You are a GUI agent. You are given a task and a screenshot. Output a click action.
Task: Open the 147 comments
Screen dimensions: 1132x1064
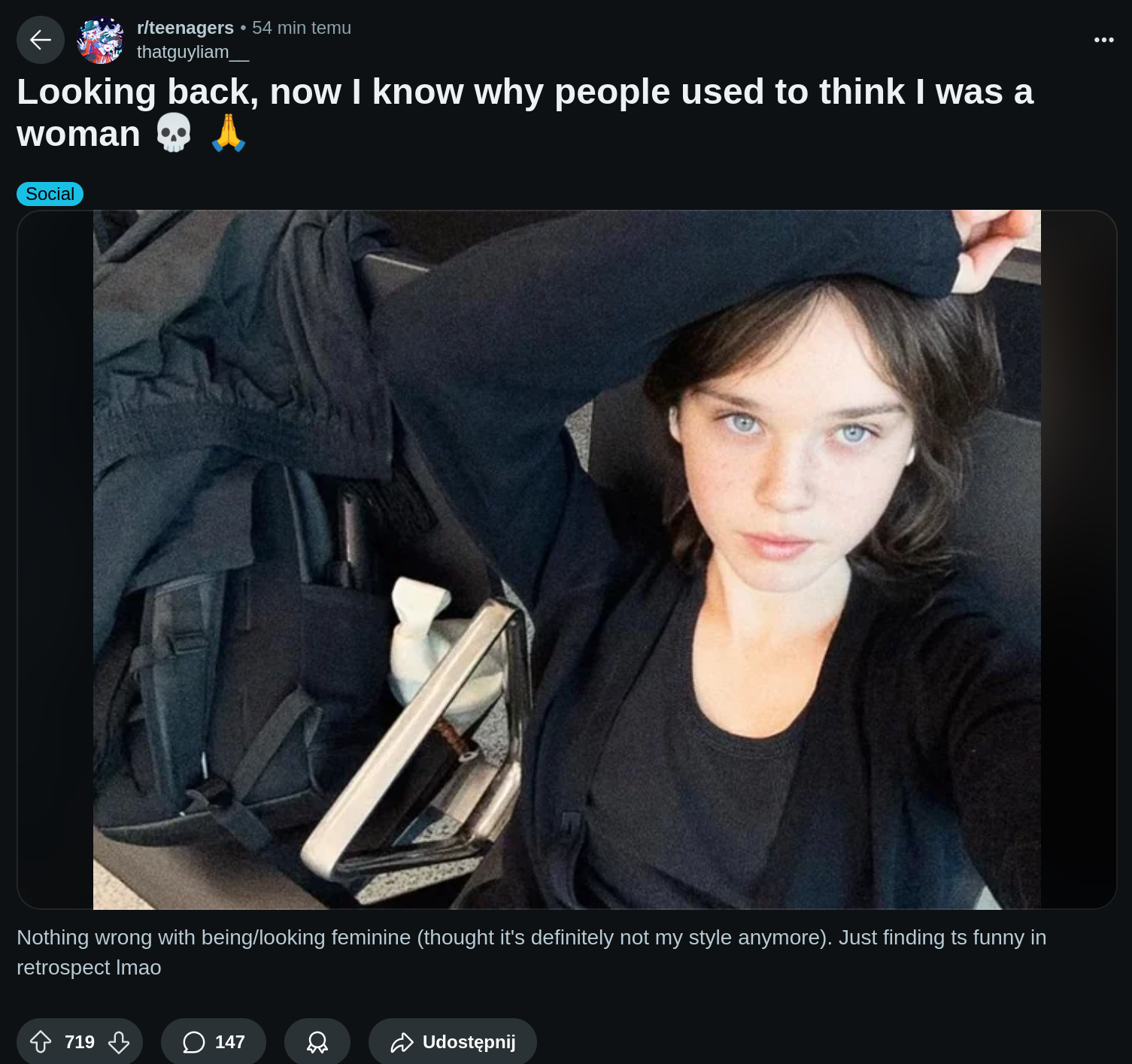tap(214, 1041)
